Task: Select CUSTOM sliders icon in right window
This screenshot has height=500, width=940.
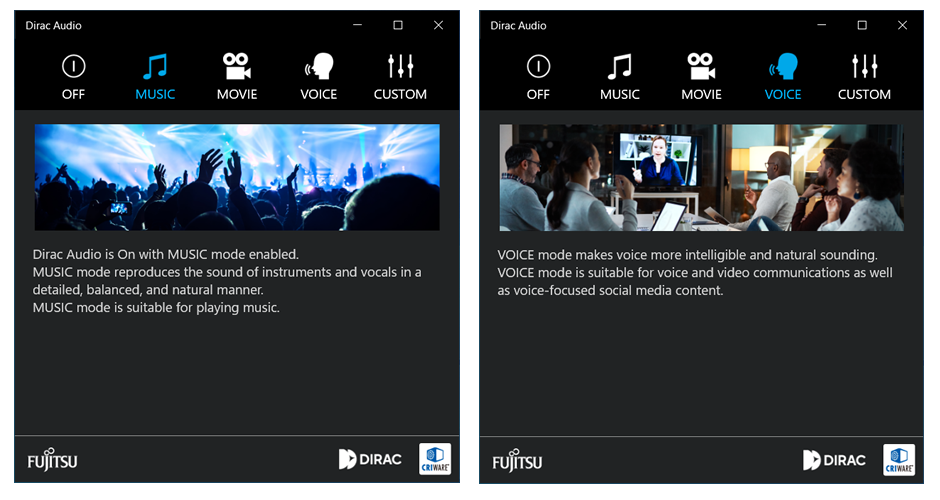Action: click(864, 68)
